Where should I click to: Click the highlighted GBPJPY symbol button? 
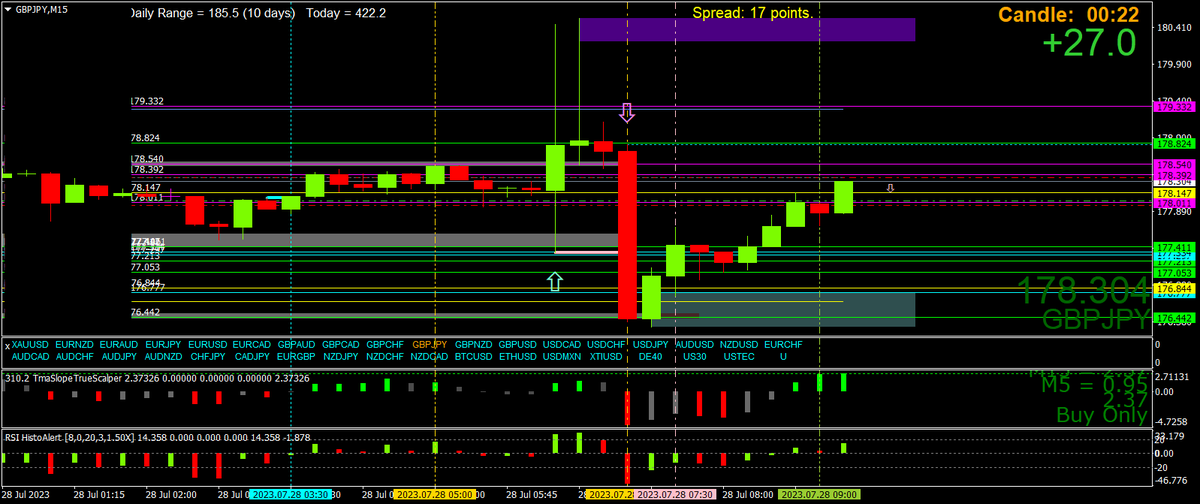click(x=430, y=343)
